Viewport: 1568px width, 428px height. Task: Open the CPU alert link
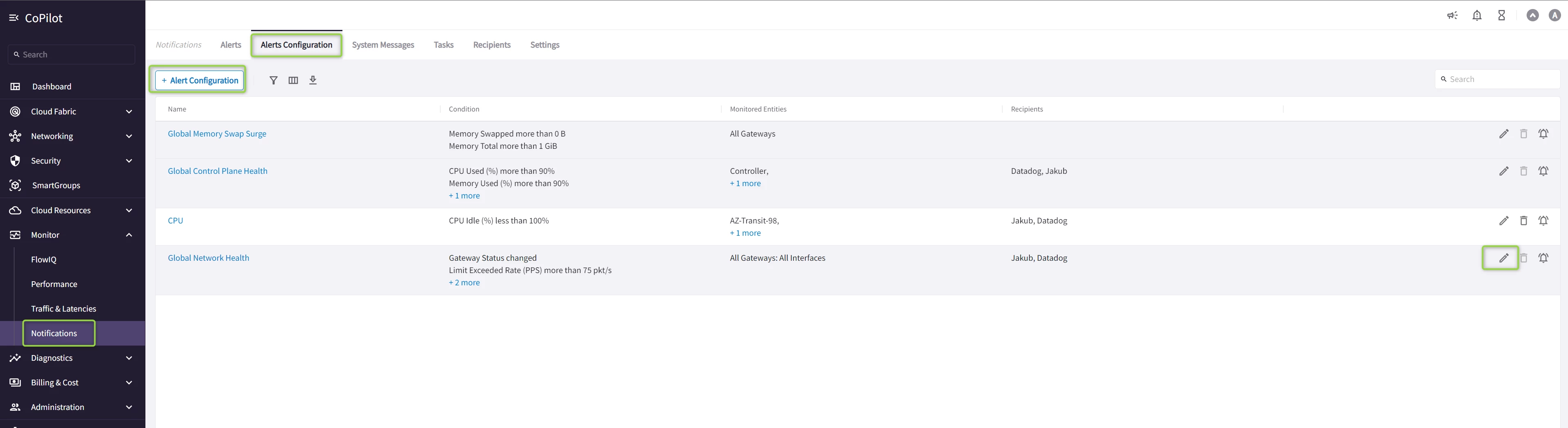tap(175, 221)
